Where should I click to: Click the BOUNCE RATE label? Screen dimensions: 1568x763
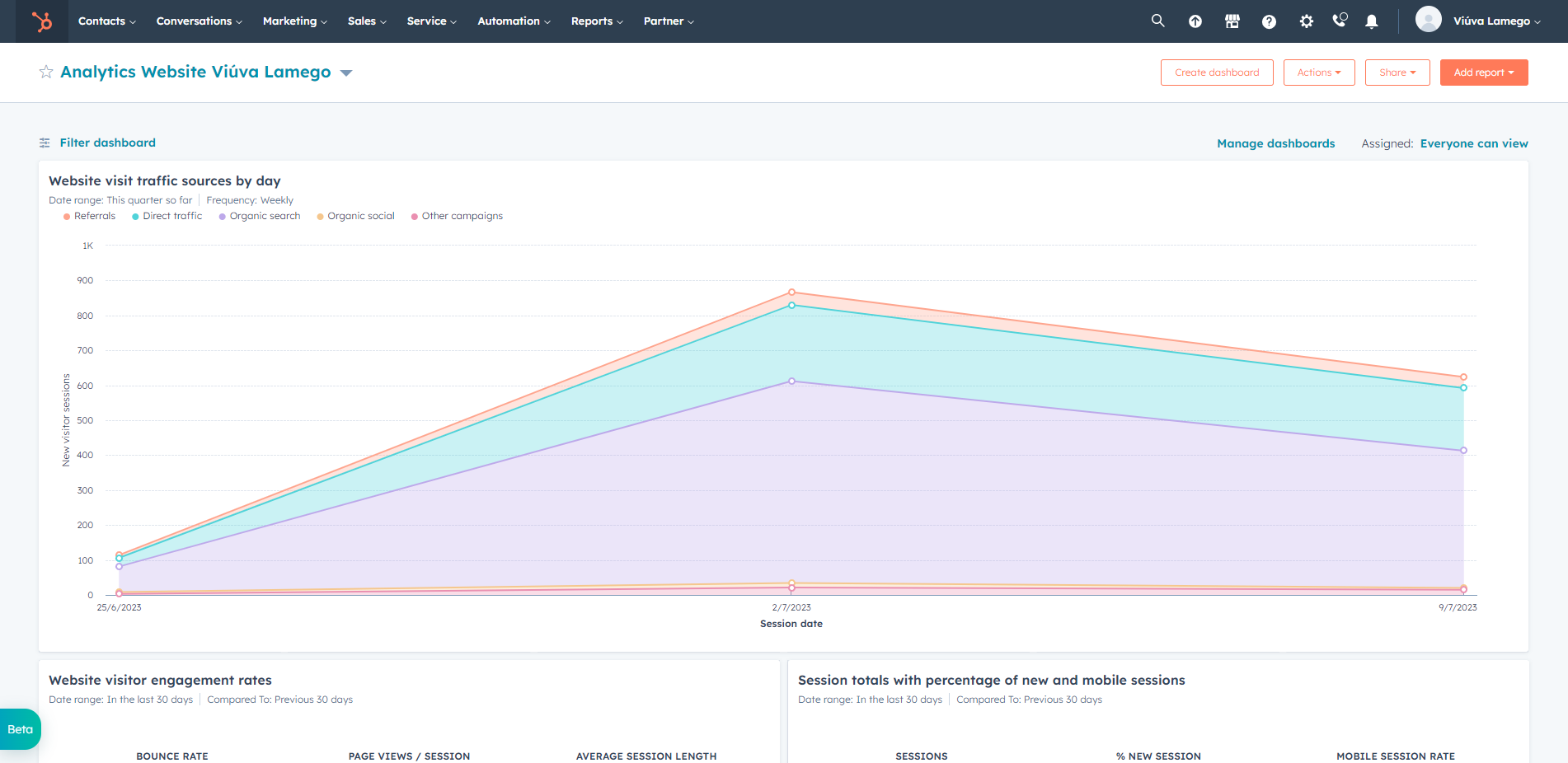click(x=172, y=756)
